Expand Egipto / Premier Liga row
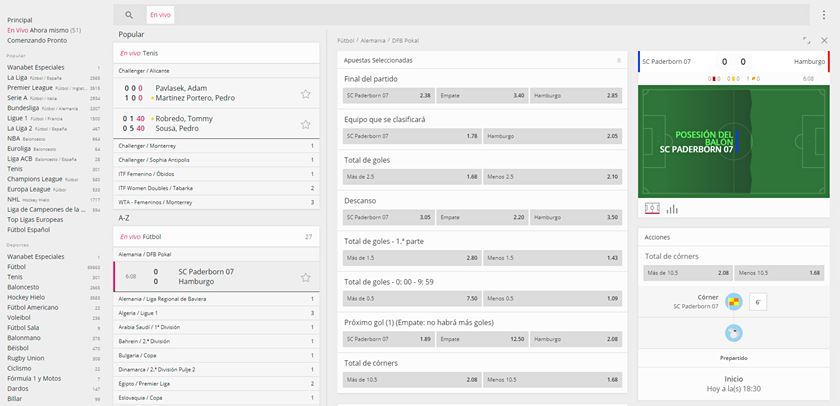 coord(216,384)
